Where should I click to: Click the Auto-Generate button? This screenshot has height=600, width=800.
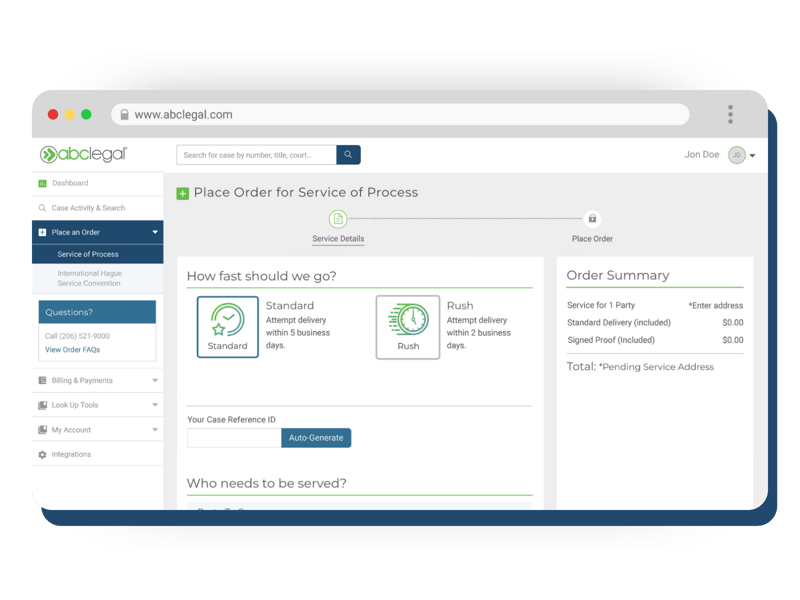[x=315, y=438]
